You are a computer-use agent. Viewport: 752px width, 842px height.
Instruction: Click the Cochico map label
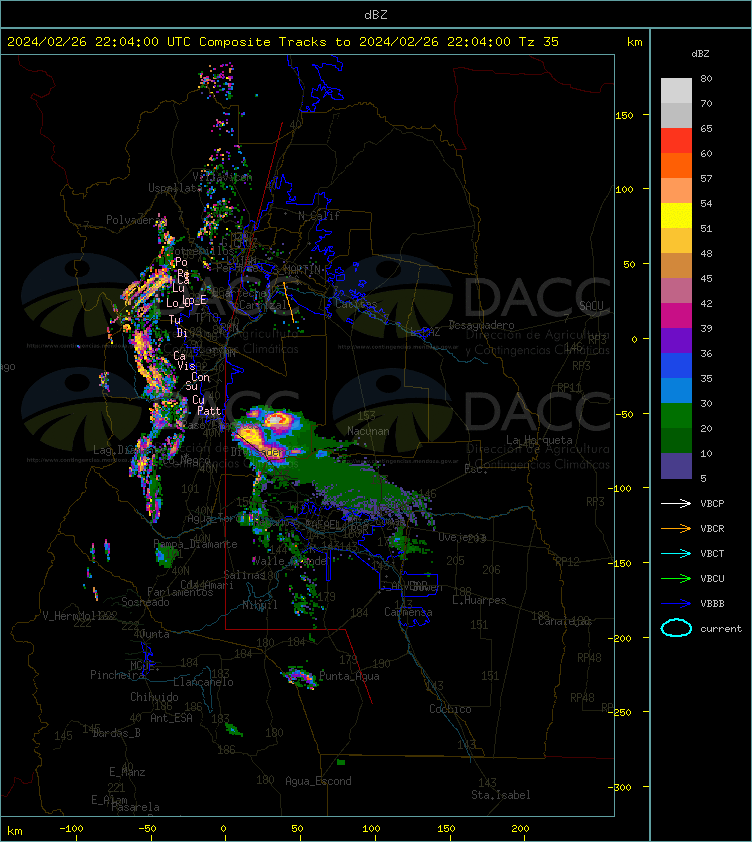(450, 709)
